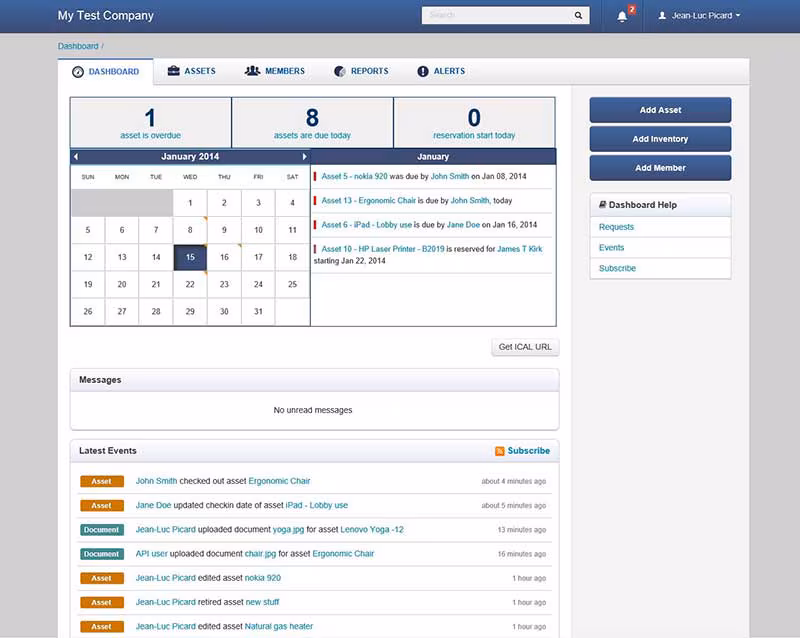800x638 pixels.
Task: Click the Get ICAL URL button
Action: tap(525, 347)
